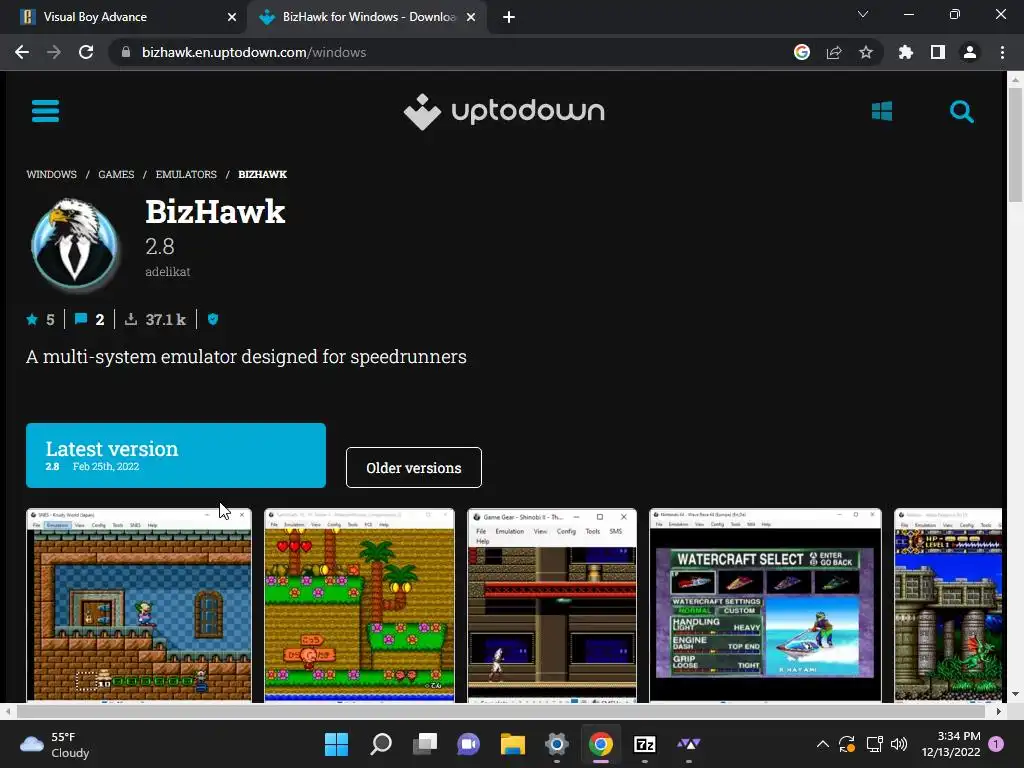Download the Latest version 2.8
Image resolution: width=1024 pixels, height=768 pixels.
pos(176,455)
